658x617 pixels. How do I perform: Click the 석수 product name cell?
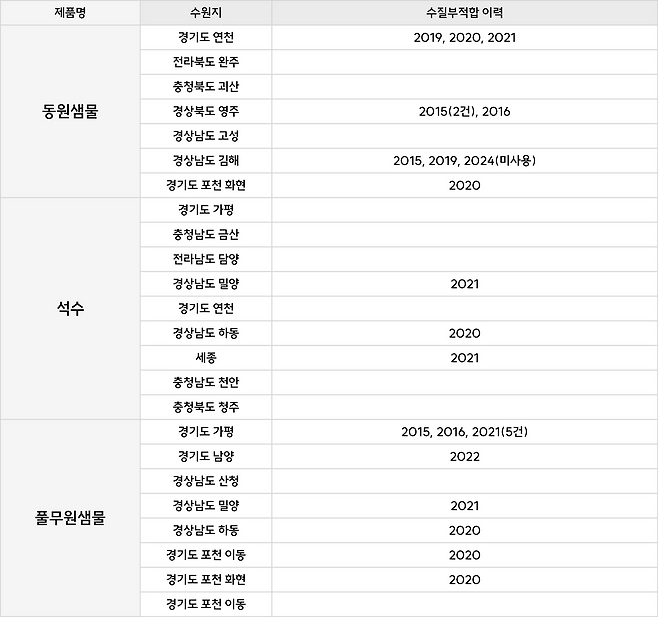(x=70, y=308)
